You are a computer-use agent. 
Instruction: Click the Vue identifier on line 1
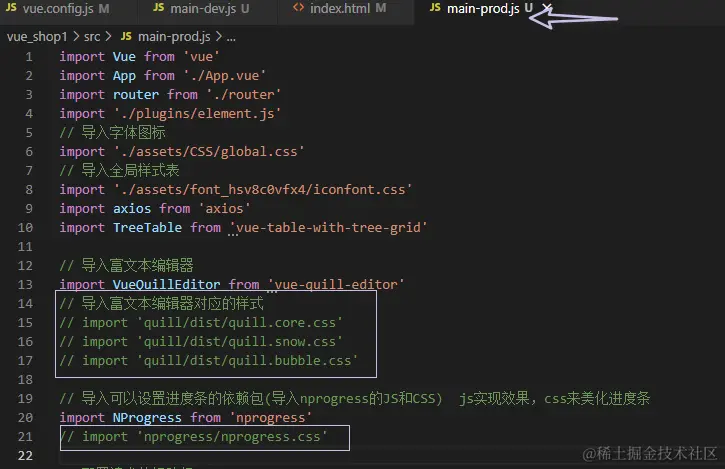click(124, 56)
